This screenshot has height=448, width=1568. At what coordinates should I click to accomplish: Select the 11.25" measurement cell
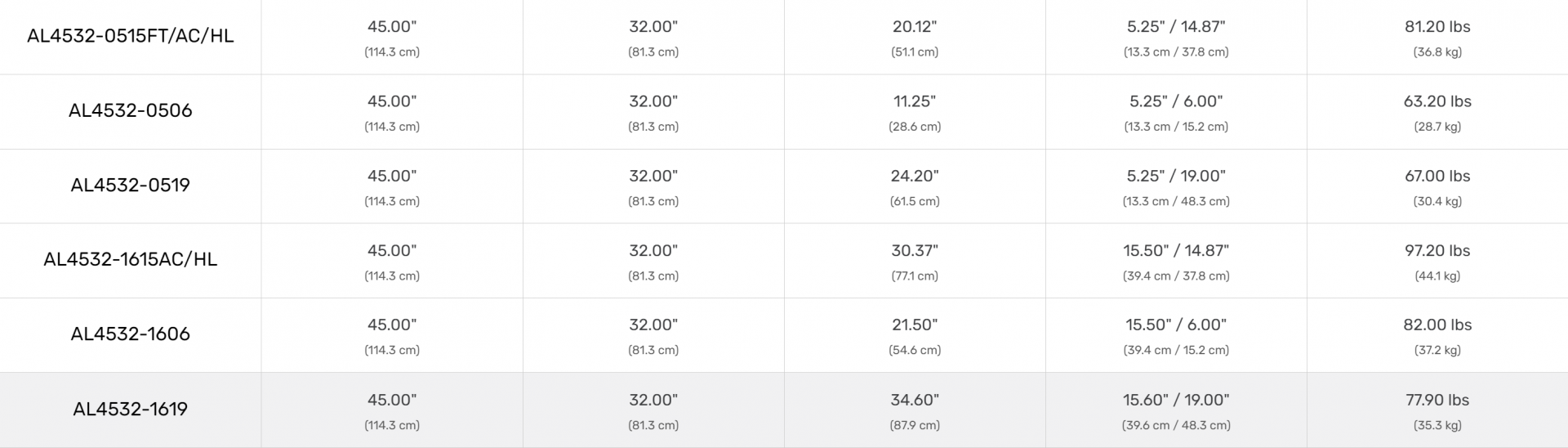pos(915,101)
